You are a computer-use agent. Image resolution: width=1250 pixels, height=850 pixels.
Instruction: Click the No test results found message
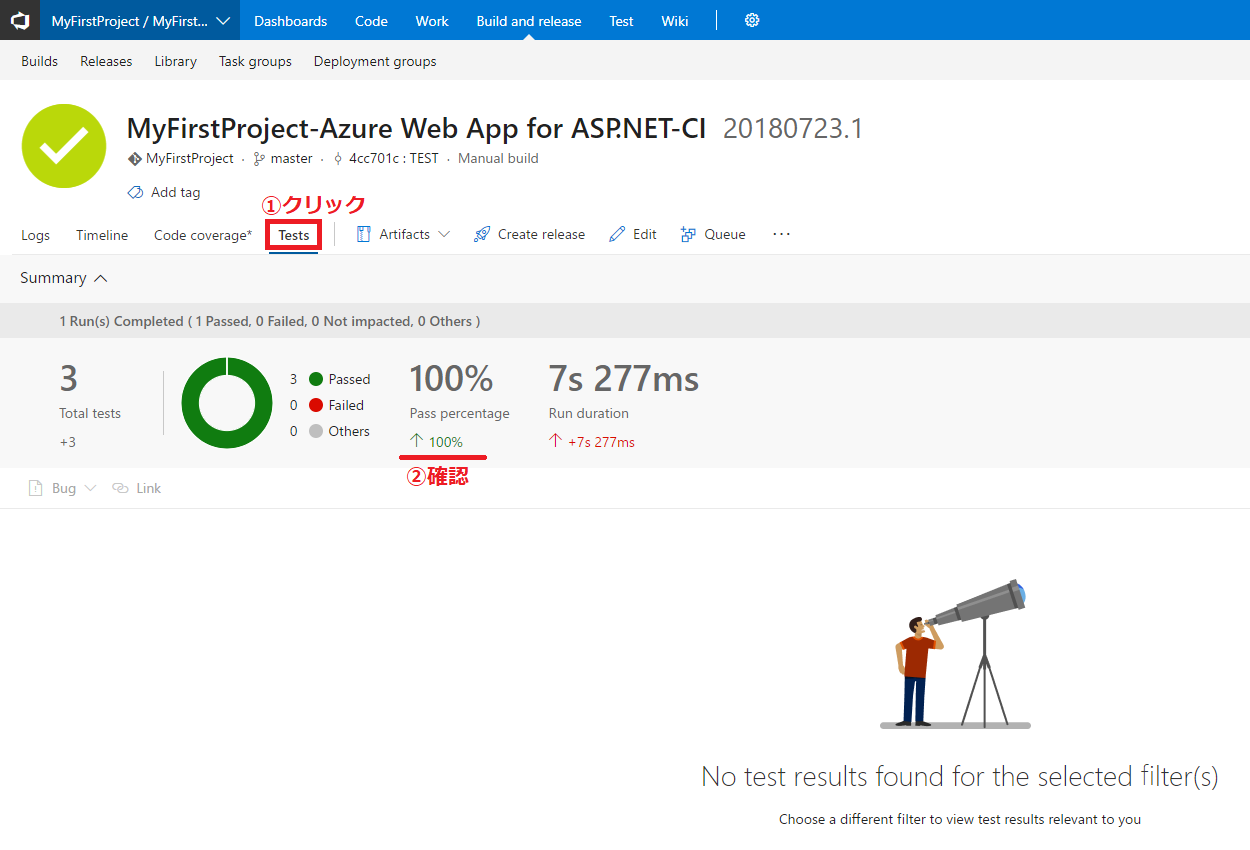[x=960, y=776]
